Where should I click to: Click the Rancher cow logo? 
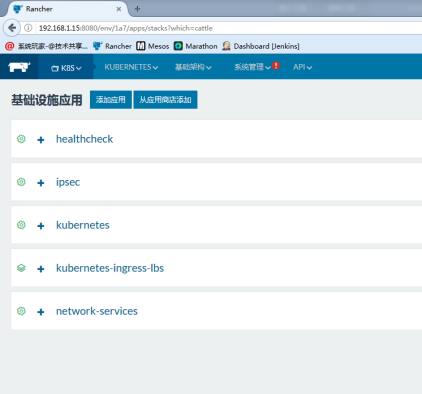coord(19,67)
